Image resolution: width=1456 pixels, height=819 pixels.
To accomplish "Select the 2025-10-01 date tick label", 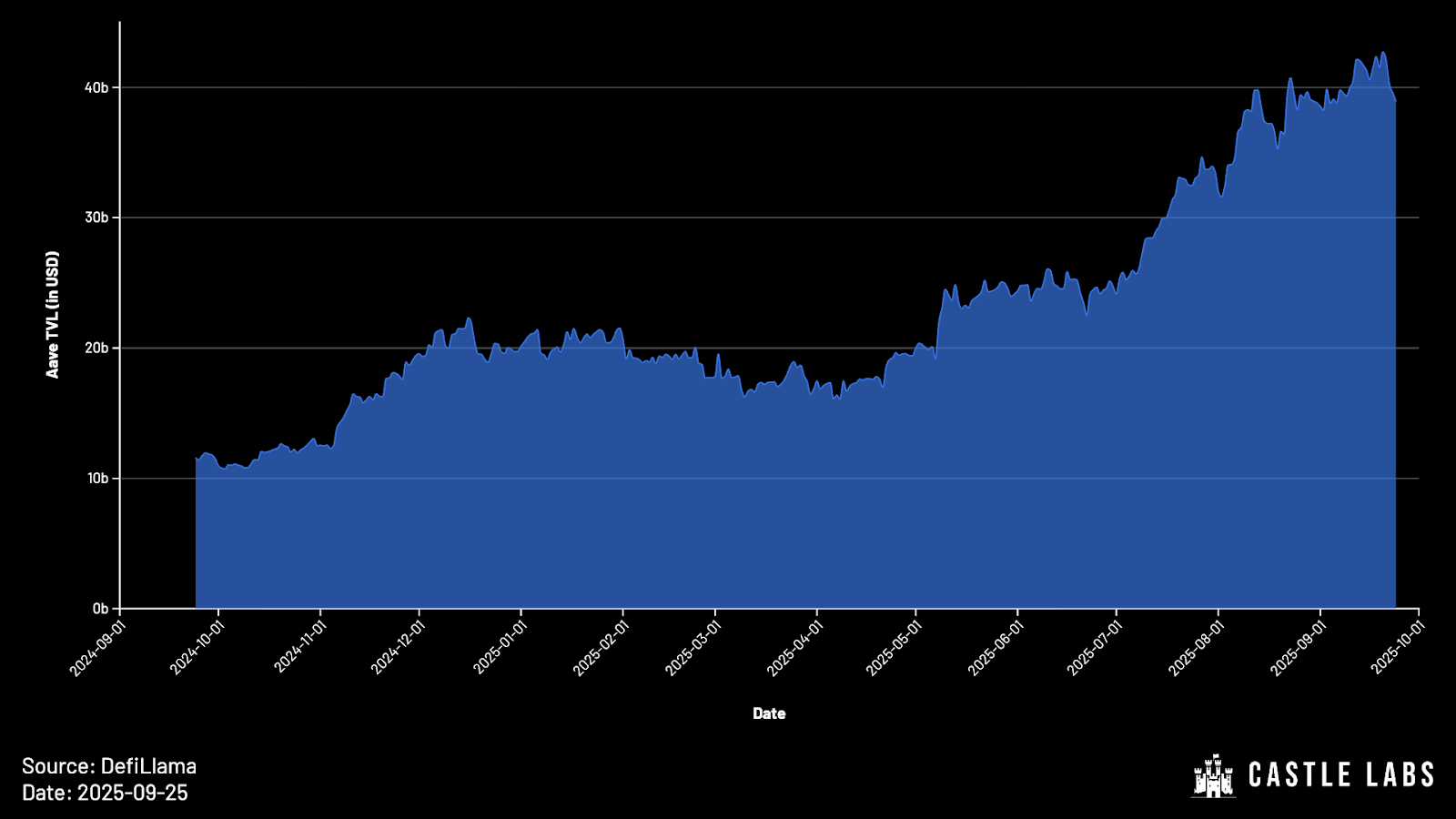I will point(1397,648).
